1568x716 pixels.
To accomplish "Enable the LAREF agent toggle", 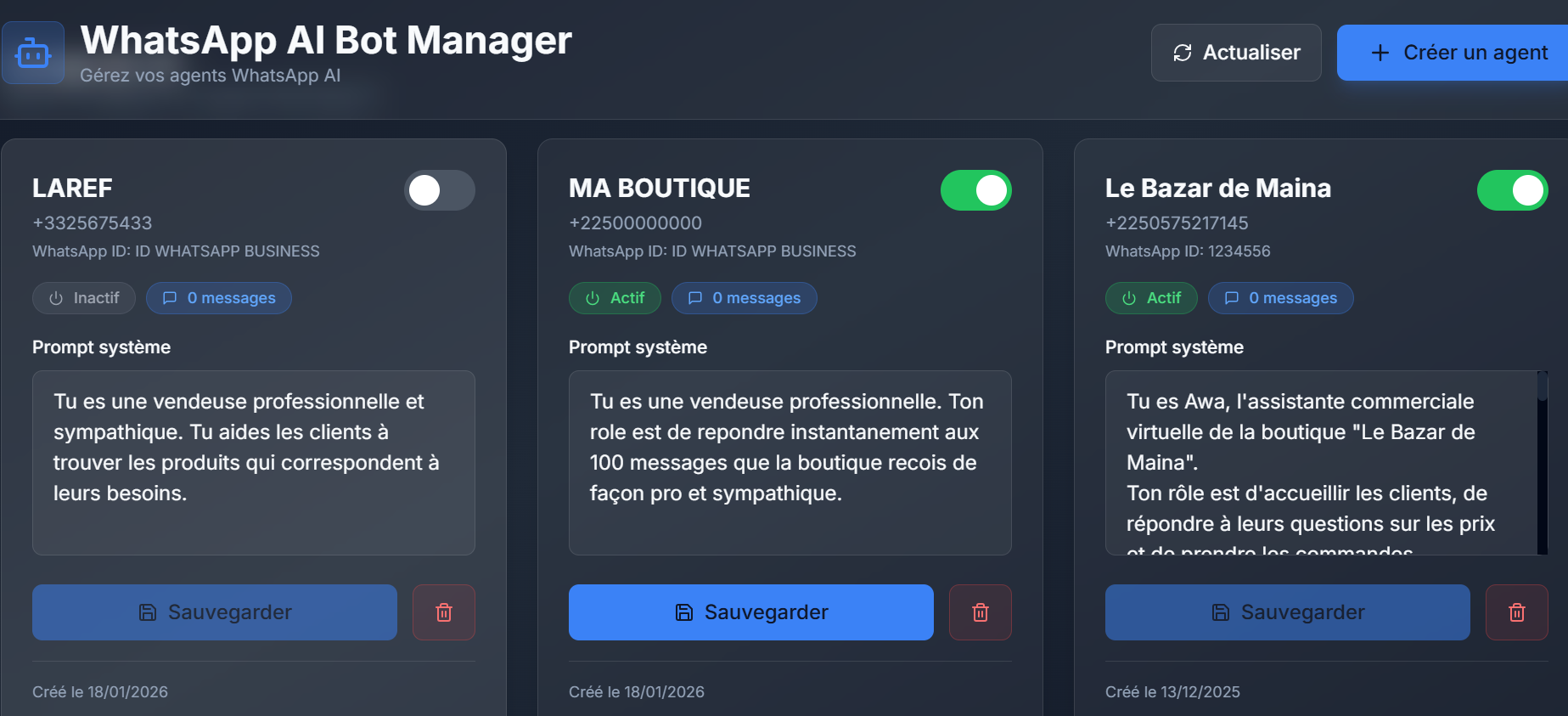I will tap(439, 190).
